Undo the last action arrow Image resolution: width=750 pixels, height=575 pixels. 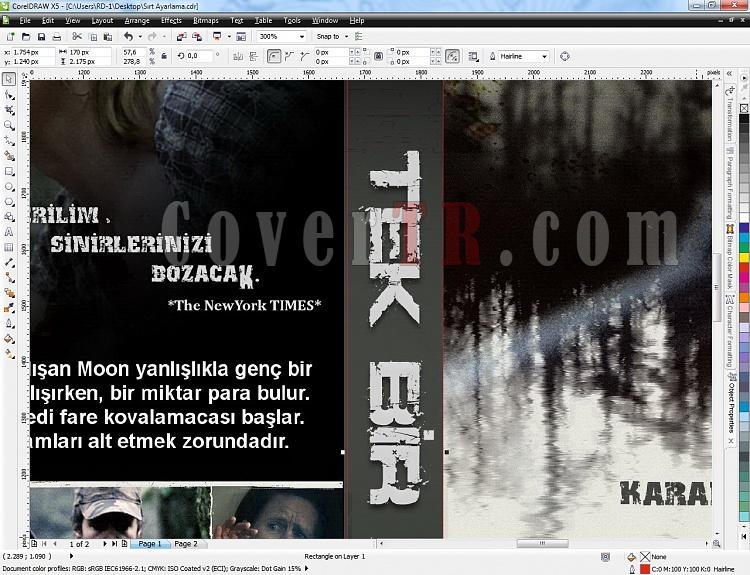click(x=128, y=36)
